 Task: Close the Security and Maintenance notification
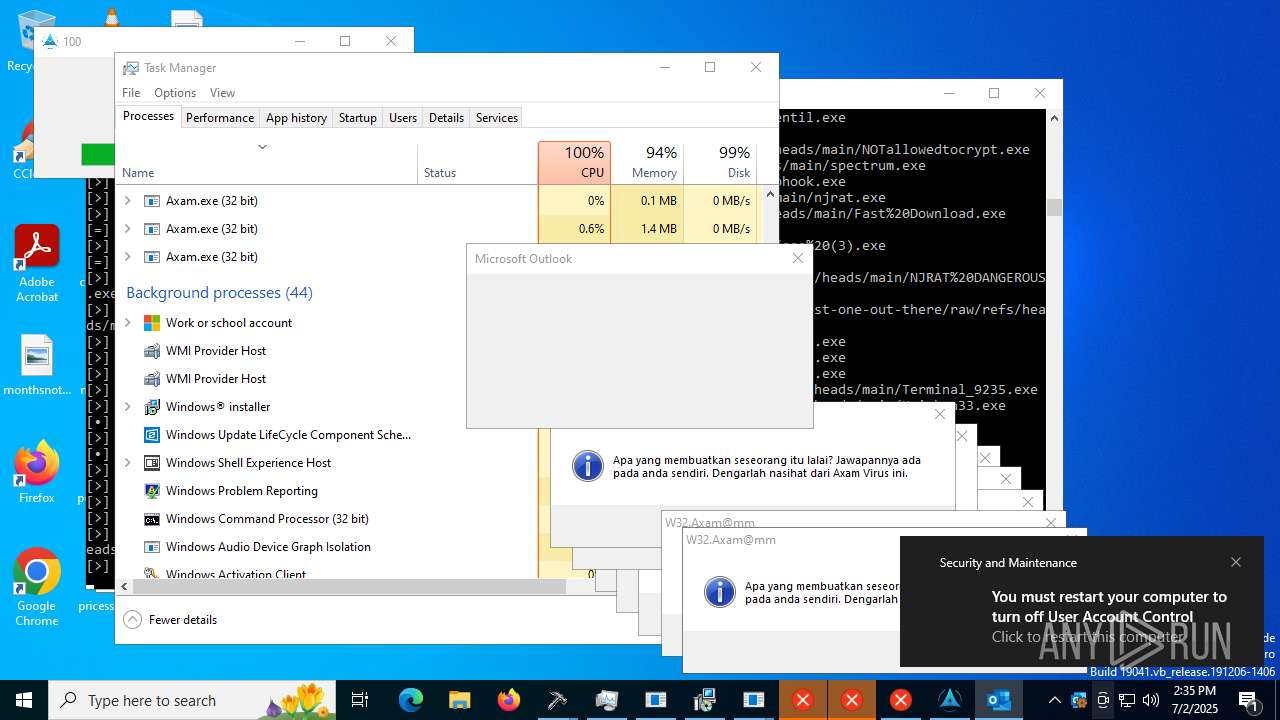click(x=1236, y=562)
